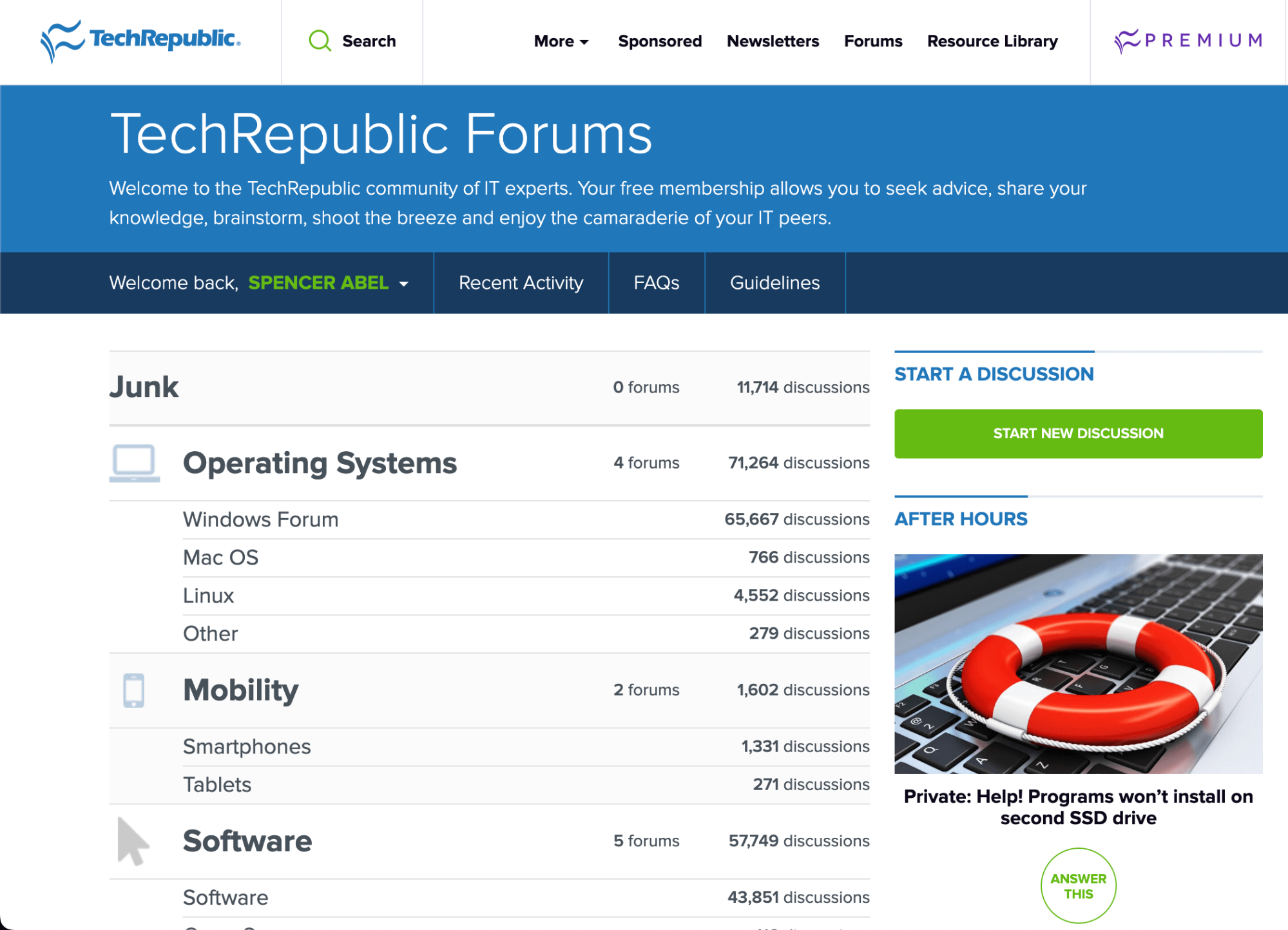Image resolution: width=1288 pixels, height=930 pixels.
Task: Click the TechRepublic Forums page title
Action: pos(381,134)
